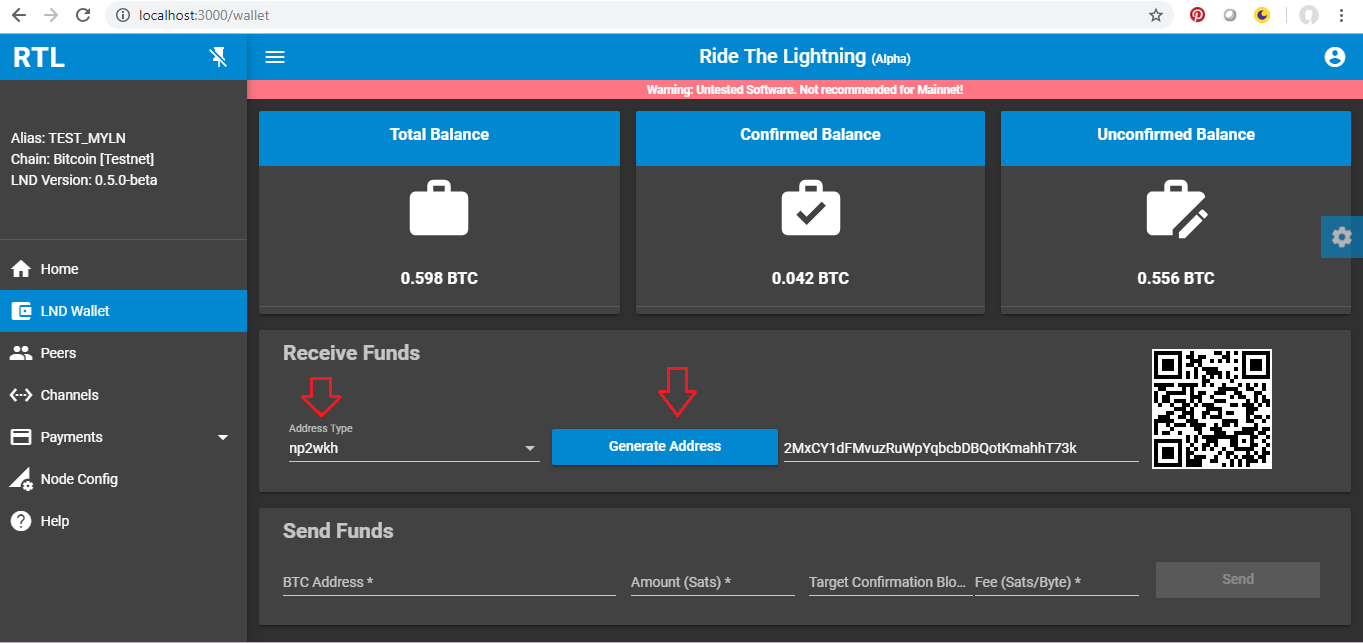Viewport: 1363px width, 643px height.
Task: Click the untested software warning banner
Action: 805,90
